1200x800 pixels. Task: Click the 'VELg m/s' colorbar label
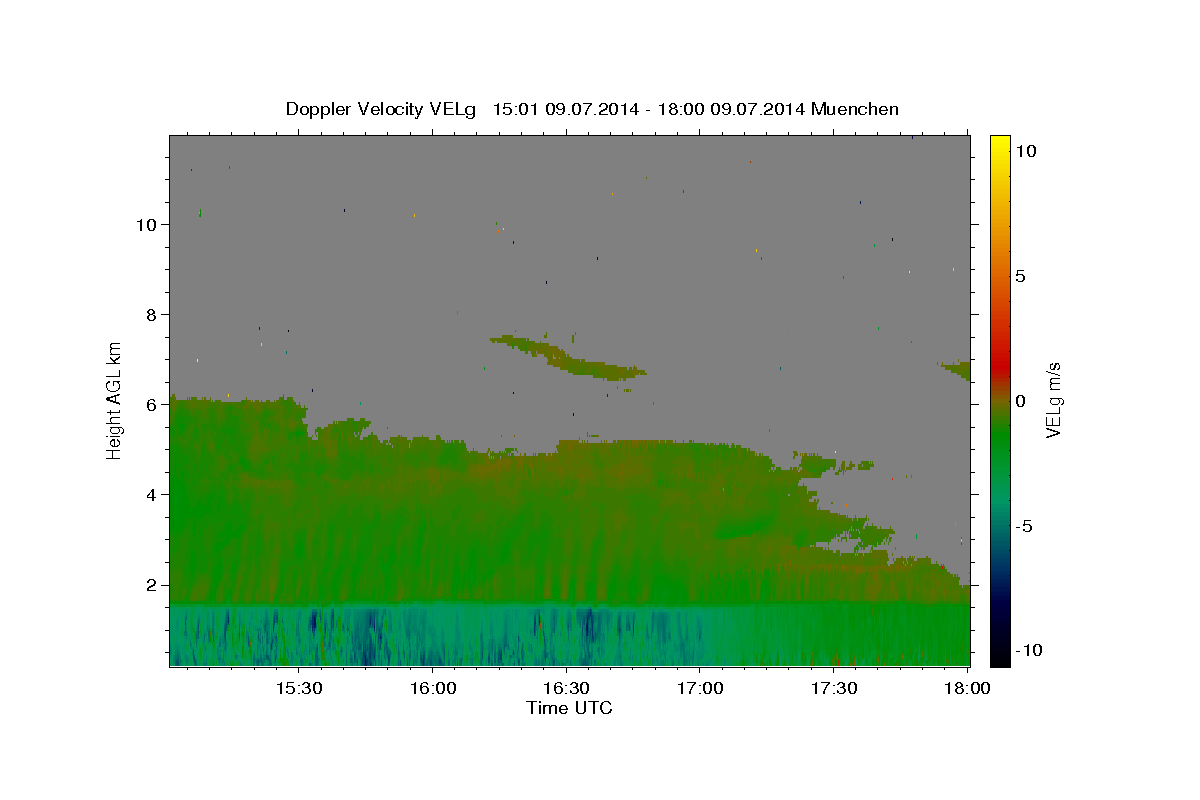coord(1053,400)
